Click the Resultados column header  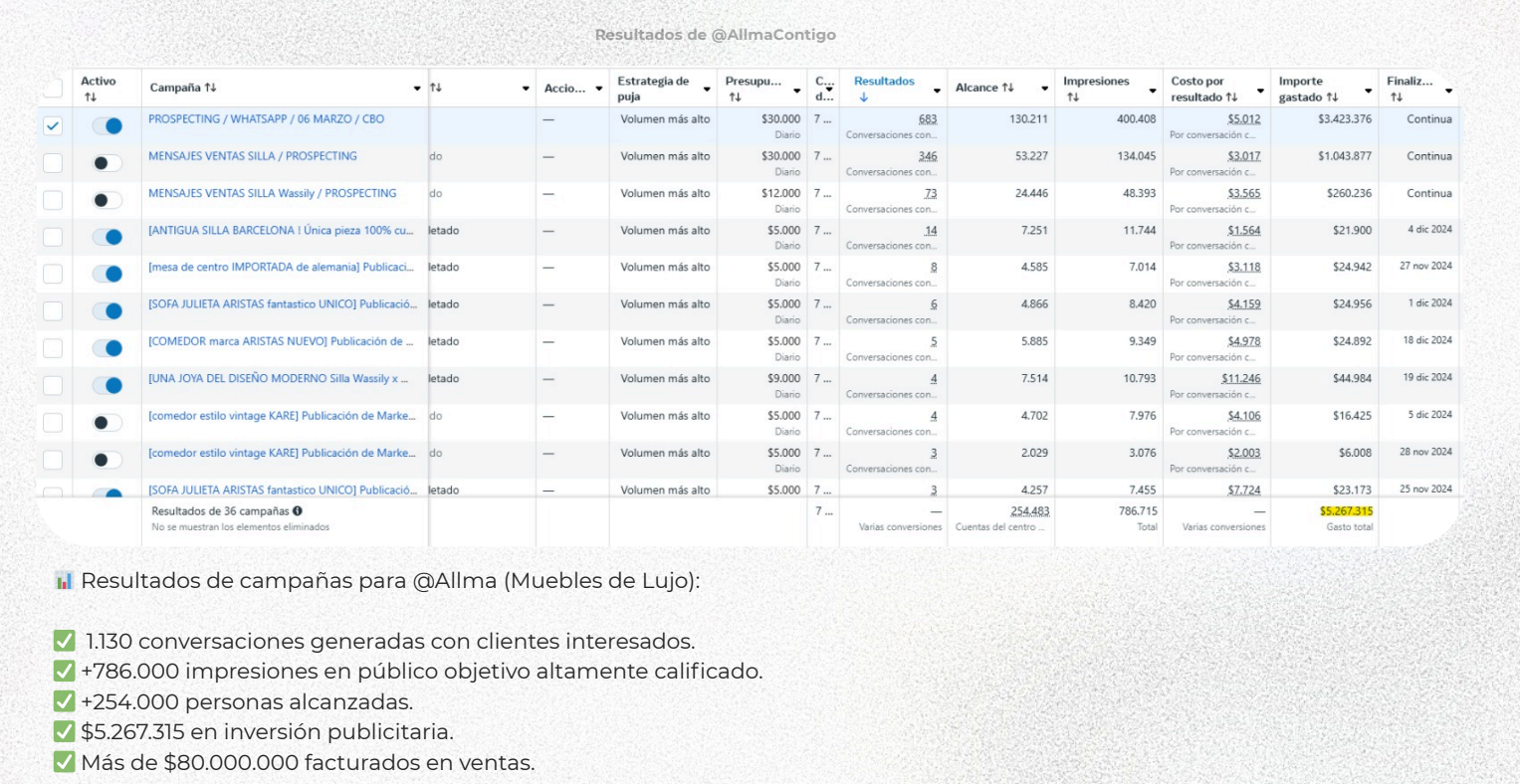click(x=883, y=82)
